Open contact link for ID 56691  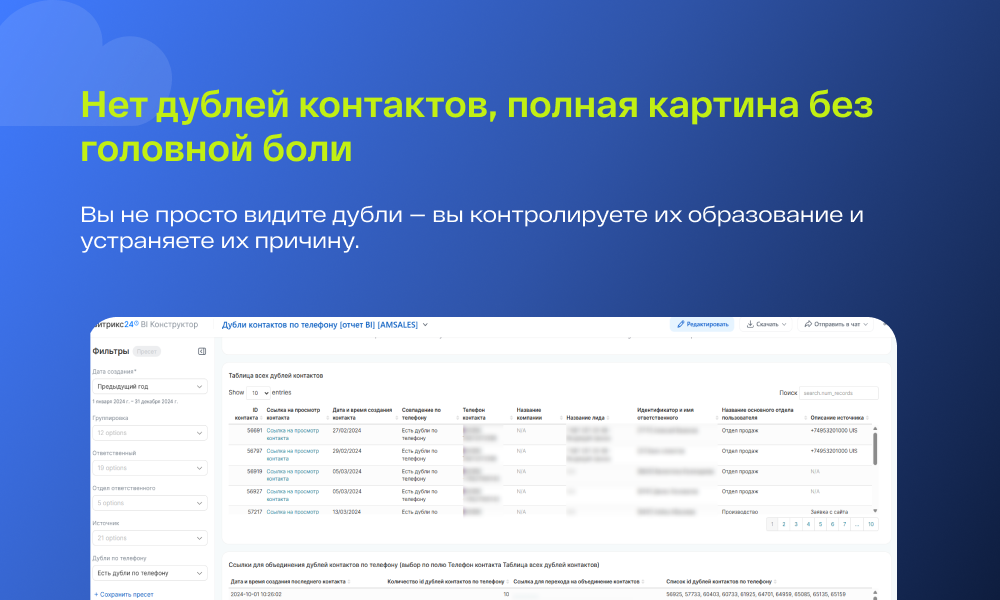[x=293, y=434]
